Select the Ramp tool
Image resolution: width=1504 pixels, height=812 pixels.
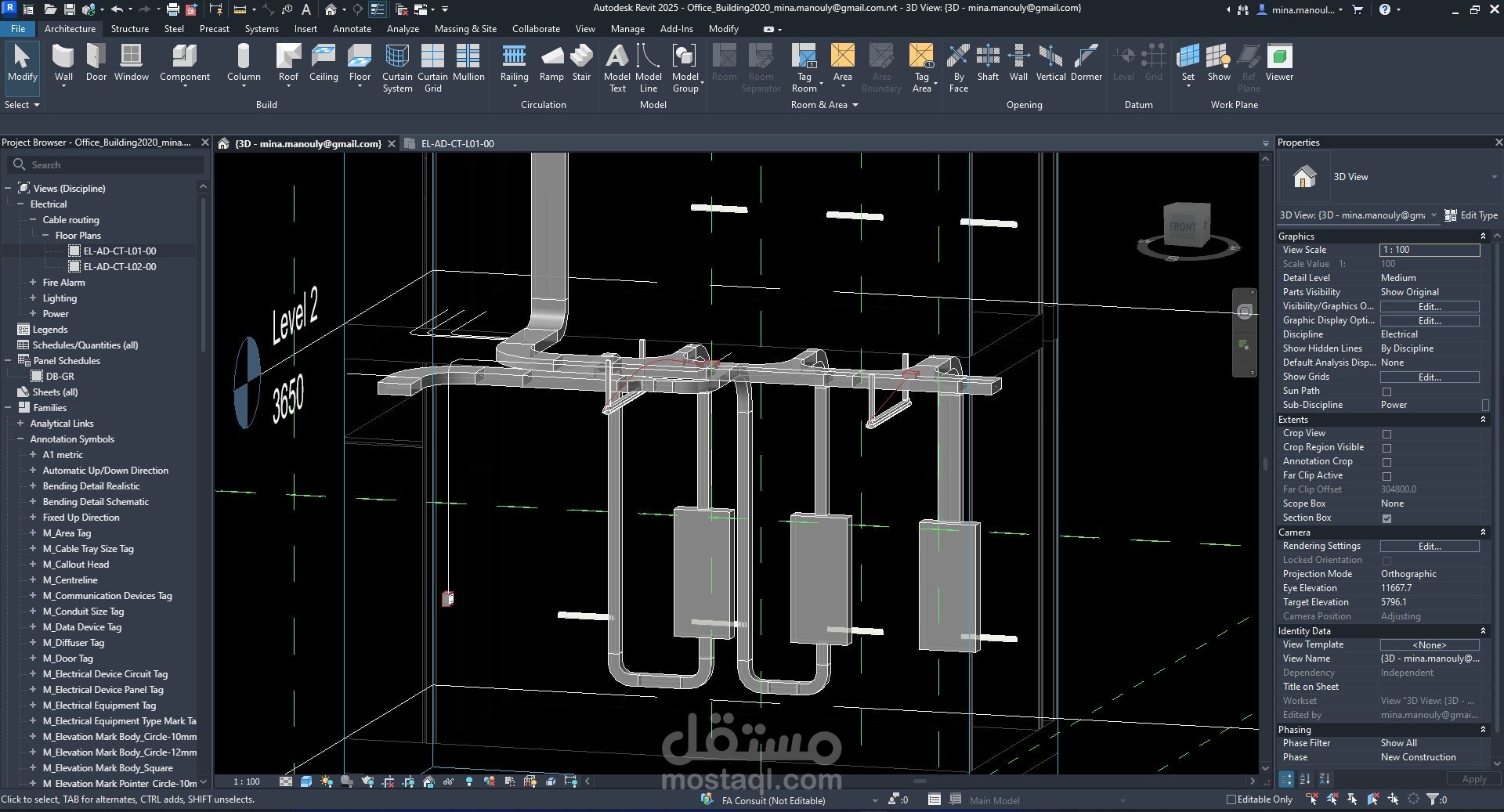click(x=551, y=63)
